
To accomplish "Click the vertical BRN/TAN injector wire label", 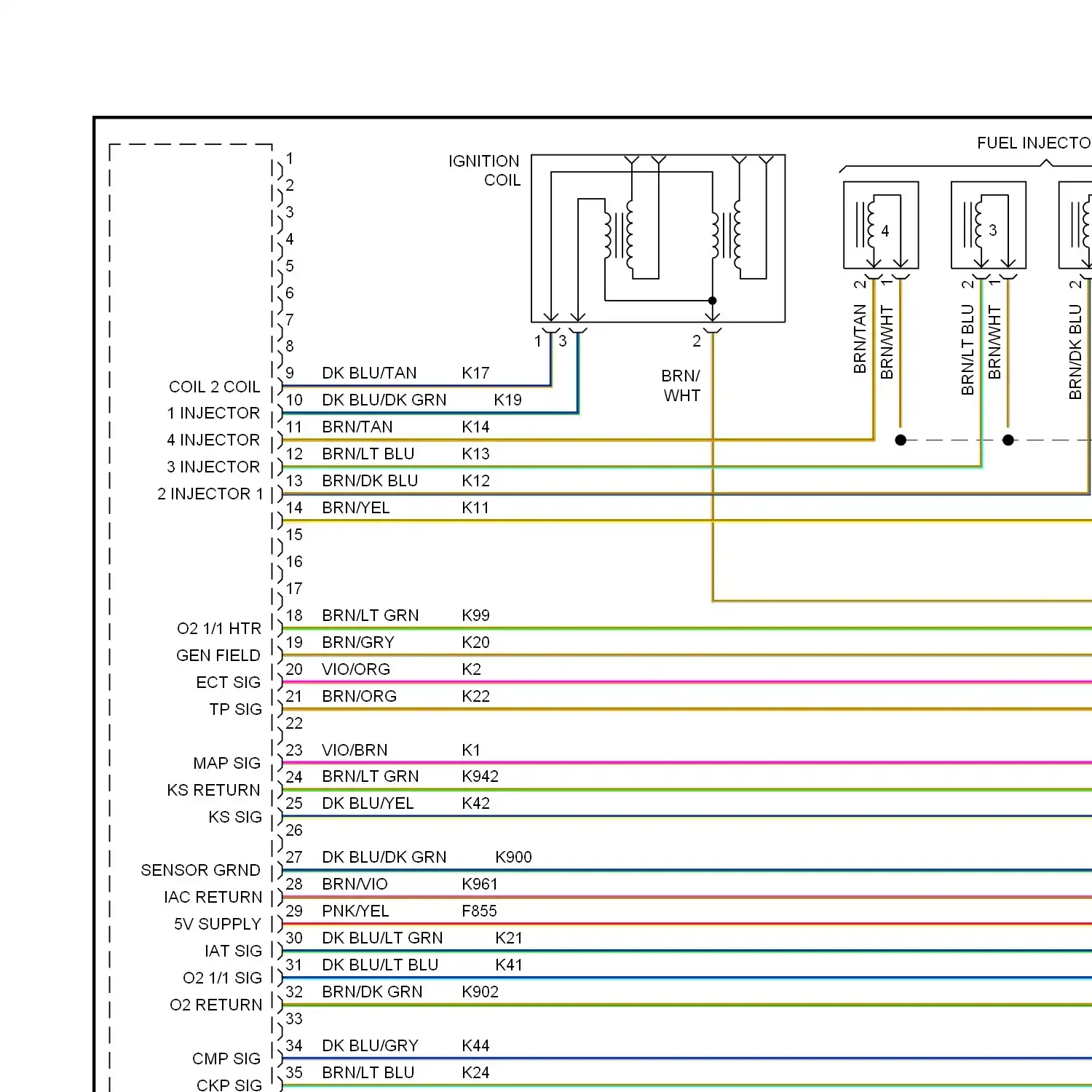I will pyautogui.click(x=860, y=339).
